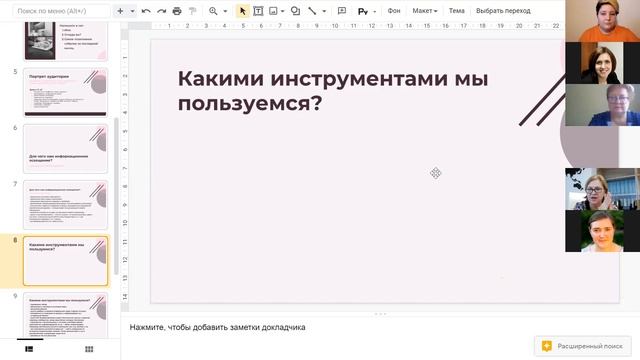Select the line tool
640x360 pixels.
[x=312, y=11]
